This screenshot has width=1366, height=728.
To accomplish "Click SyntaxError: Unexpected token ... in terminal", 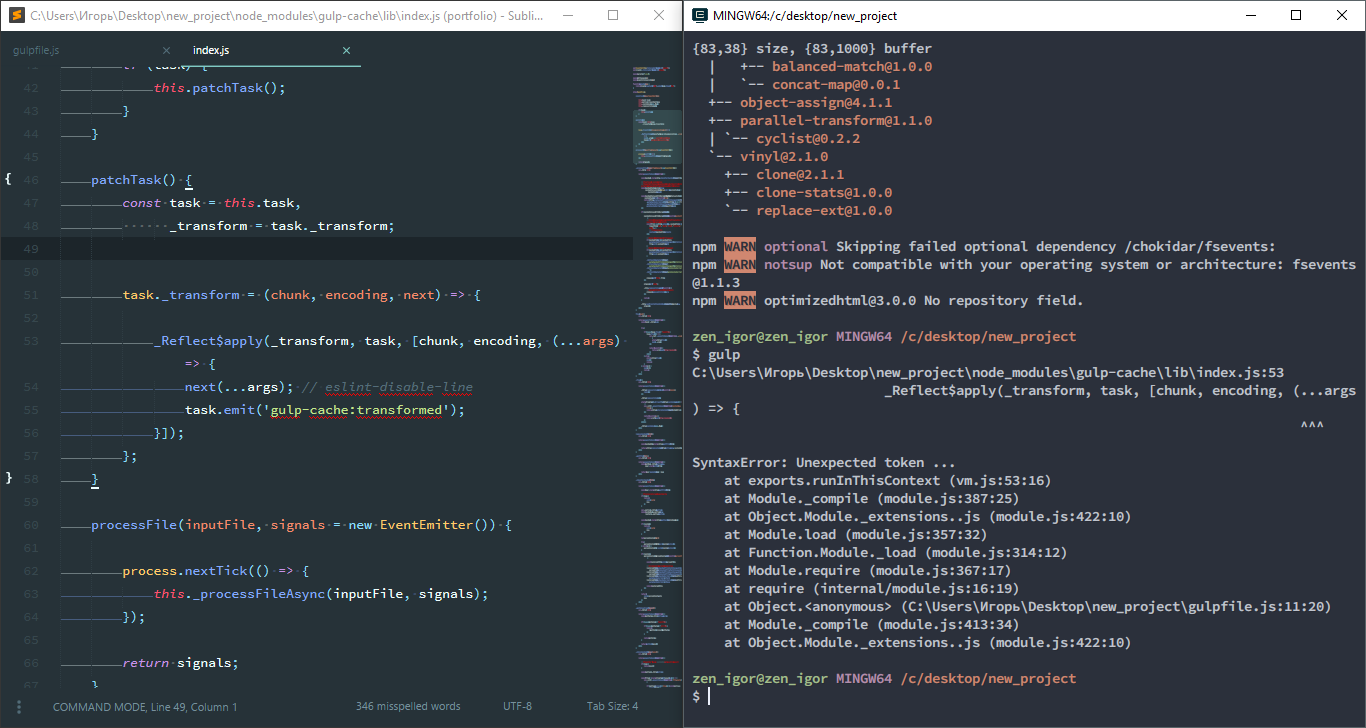I will click(824, 463).
